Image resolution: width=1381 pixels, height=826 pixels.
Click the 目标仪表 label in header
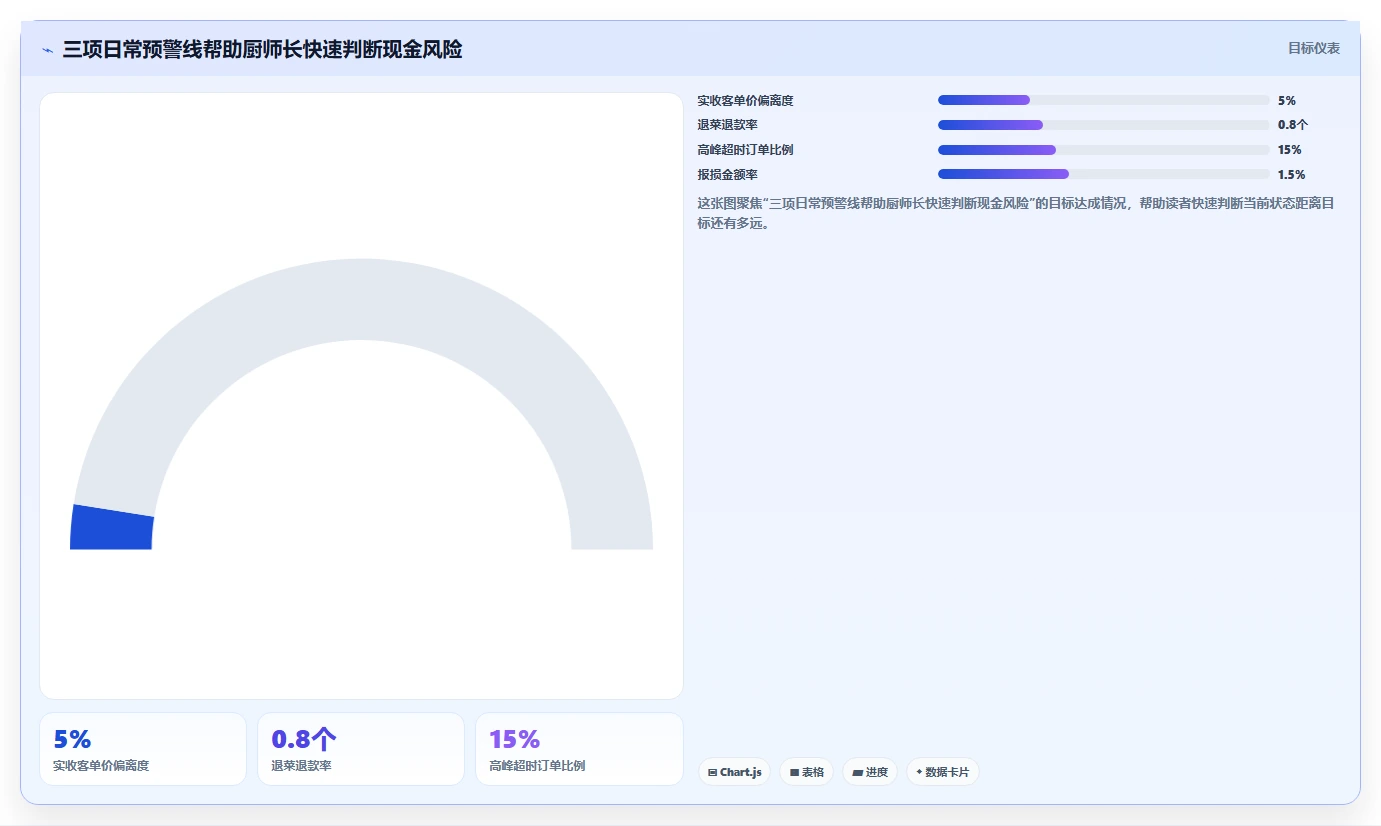tap(1313, 48)
